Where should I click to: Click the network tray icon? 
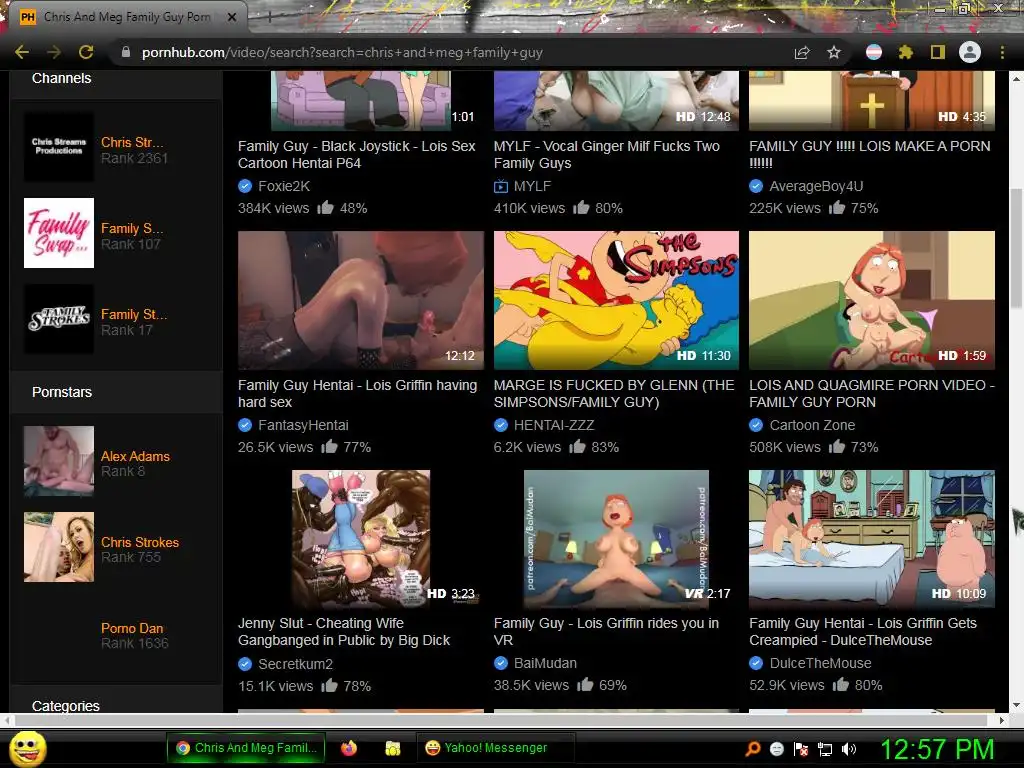[x=825, y=749]
